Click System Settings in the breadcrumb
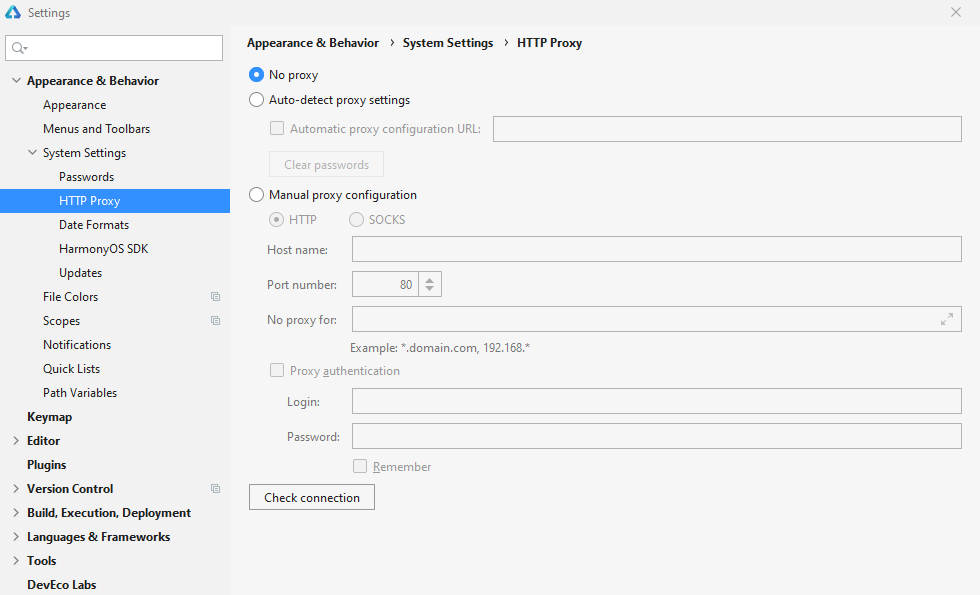Viewport: 980px width, 595px height. click(448, 43)
